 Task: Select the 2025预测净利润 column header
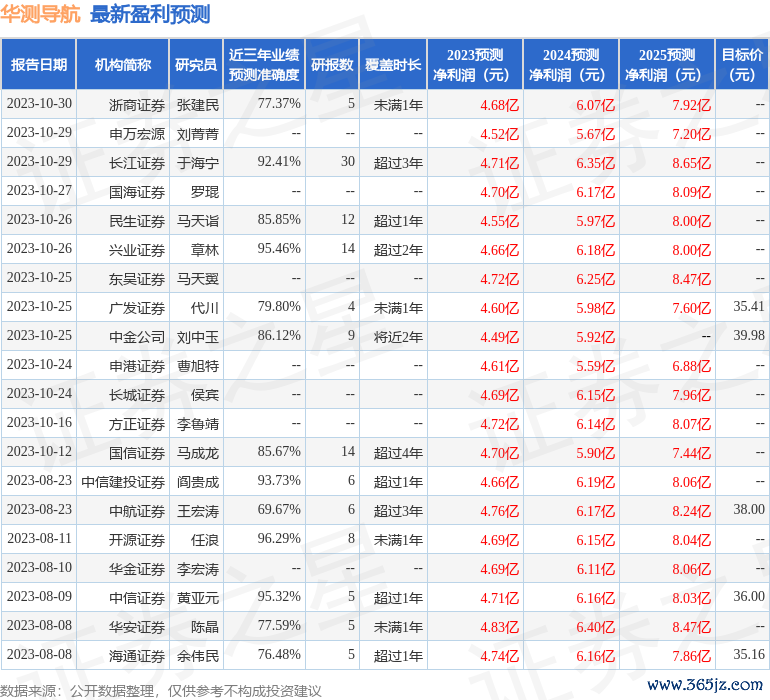(667, 64)
